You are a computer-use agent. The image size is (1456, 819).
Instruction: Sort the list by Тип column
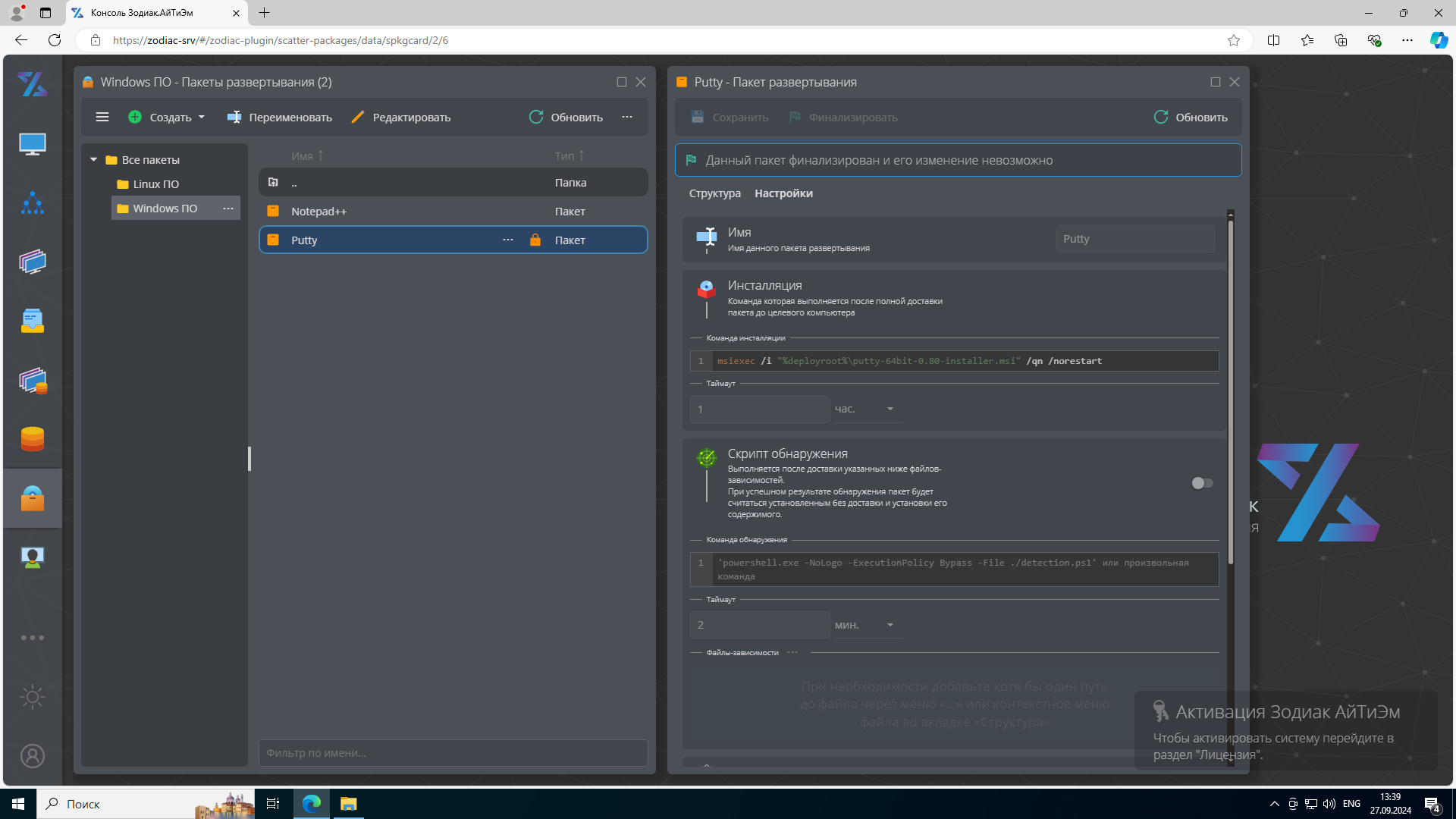pyautogui.click(x=570, y=156)
